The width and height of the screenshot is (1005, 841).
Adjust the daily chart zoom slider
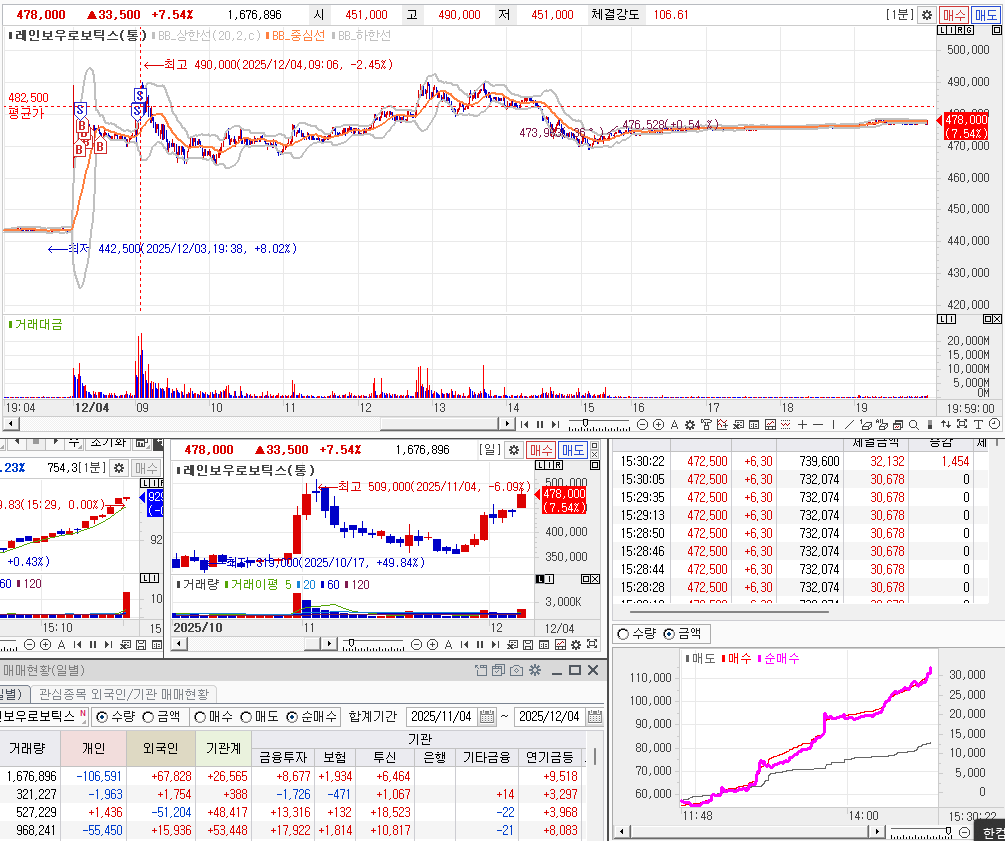(351, 643)
